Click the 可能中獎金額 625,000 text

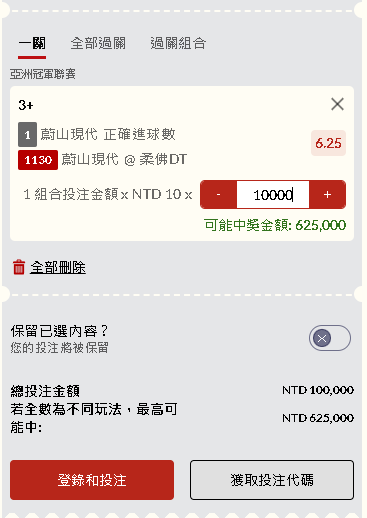pos(275,225)
